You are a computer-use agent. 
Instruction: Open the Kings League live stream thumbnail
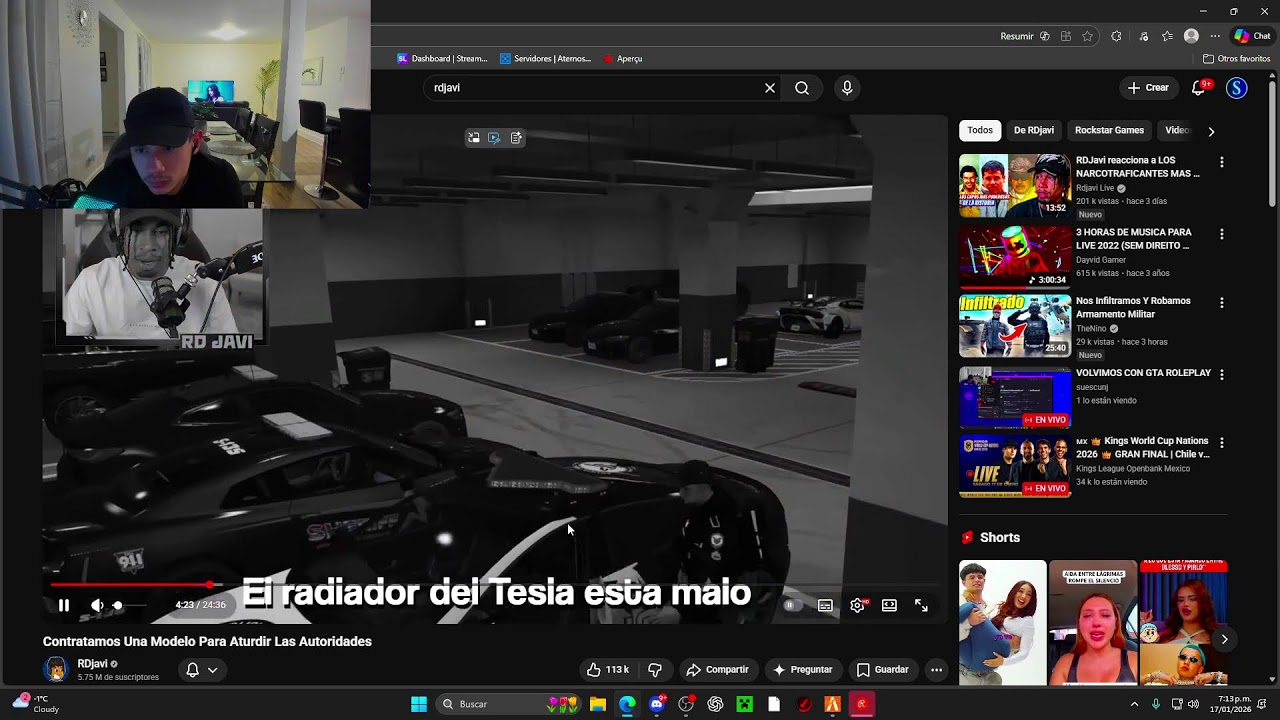point(1015,465)
